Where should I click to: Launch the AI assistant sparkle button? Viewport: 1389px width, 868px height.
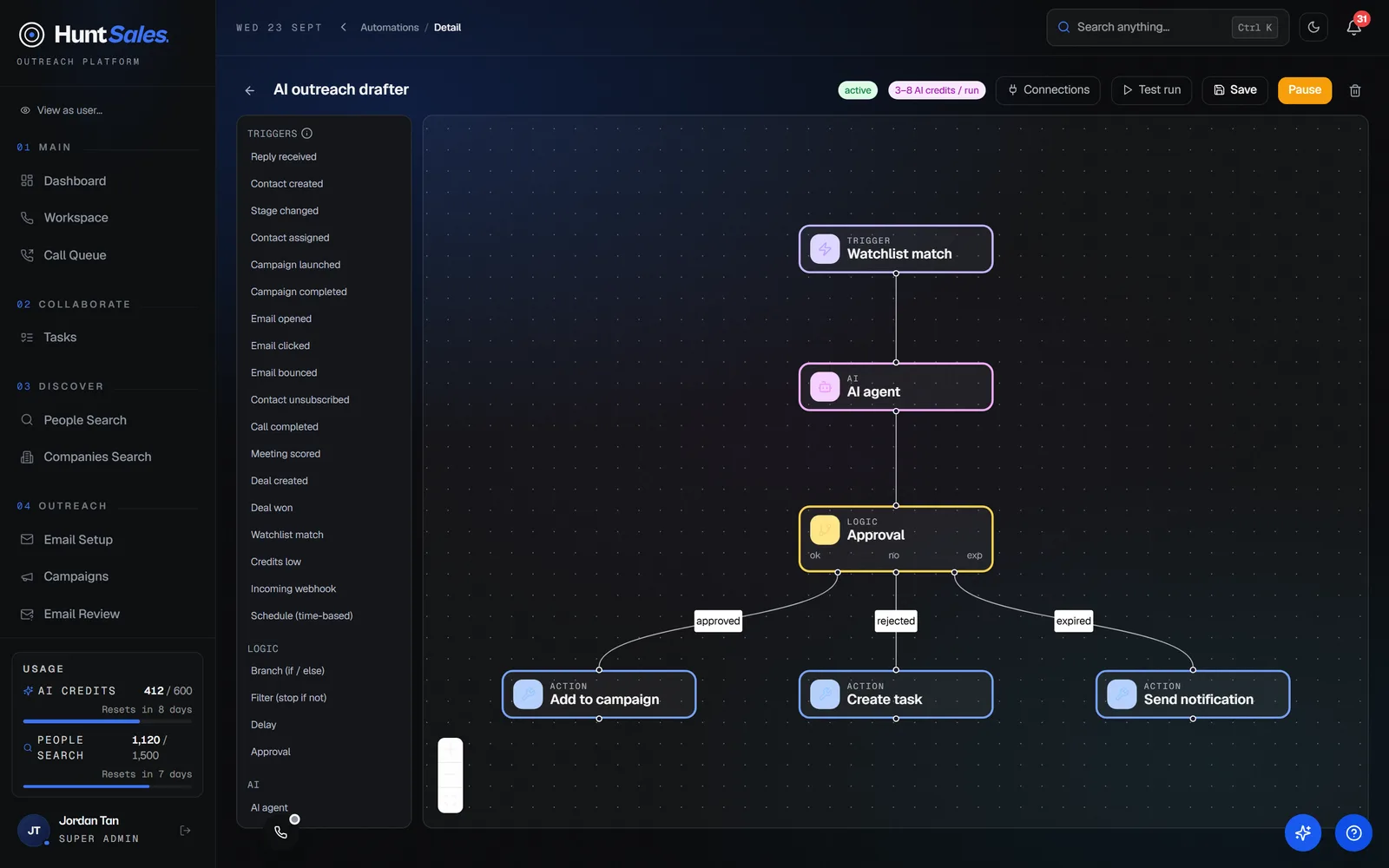(1303, 833)
